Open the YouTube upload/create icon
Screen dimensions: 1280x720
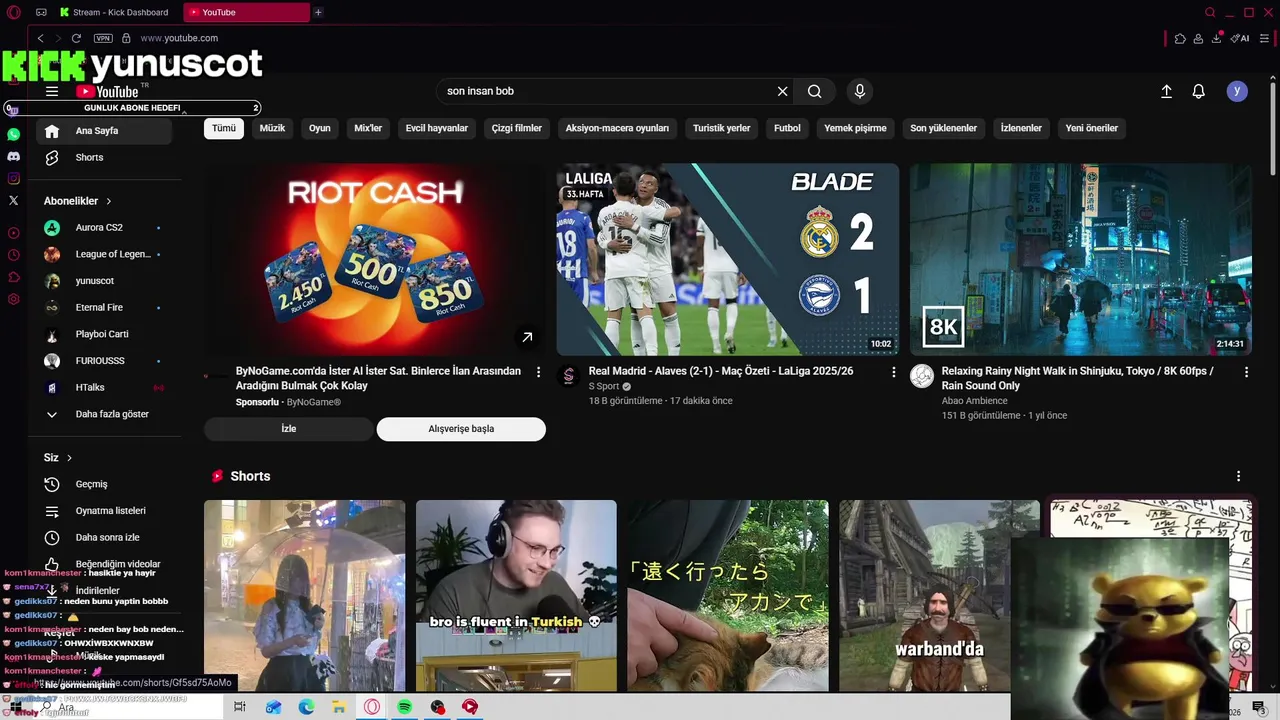(x=1166, y=91)
